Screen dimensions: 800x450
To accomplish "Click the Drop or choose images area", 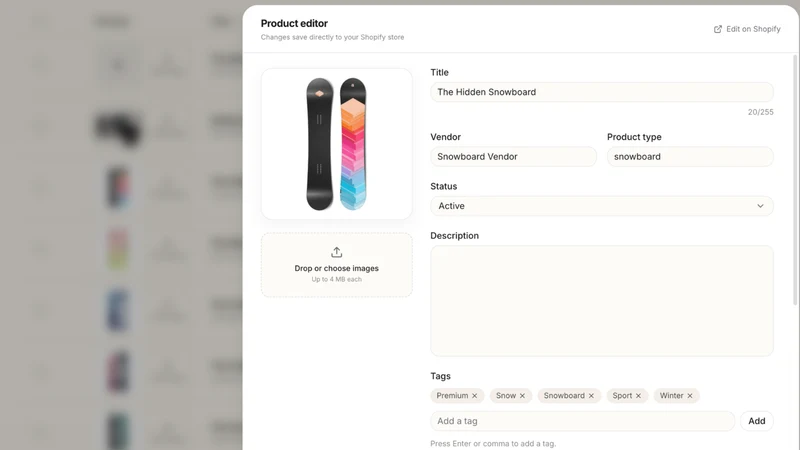I will pos(337,265).
